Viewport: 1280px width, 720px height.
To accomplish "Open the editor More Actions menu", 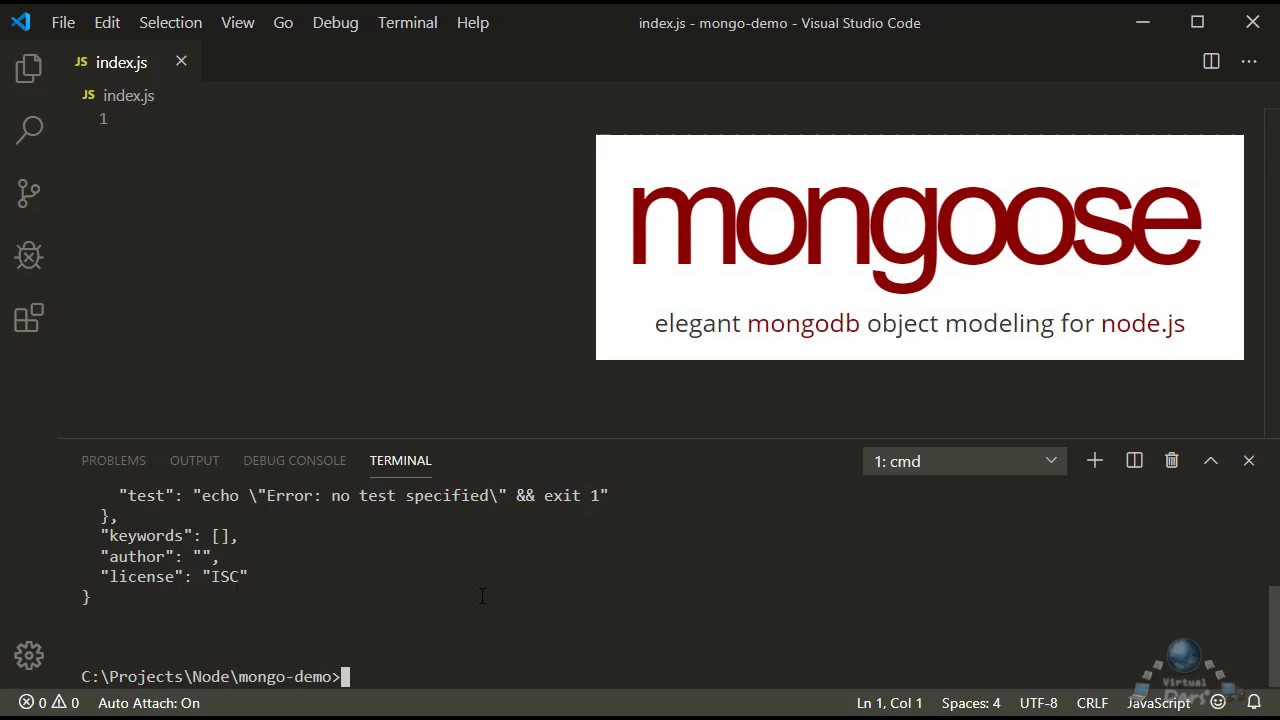I will pyautogui.click(x=1249, y=61).
